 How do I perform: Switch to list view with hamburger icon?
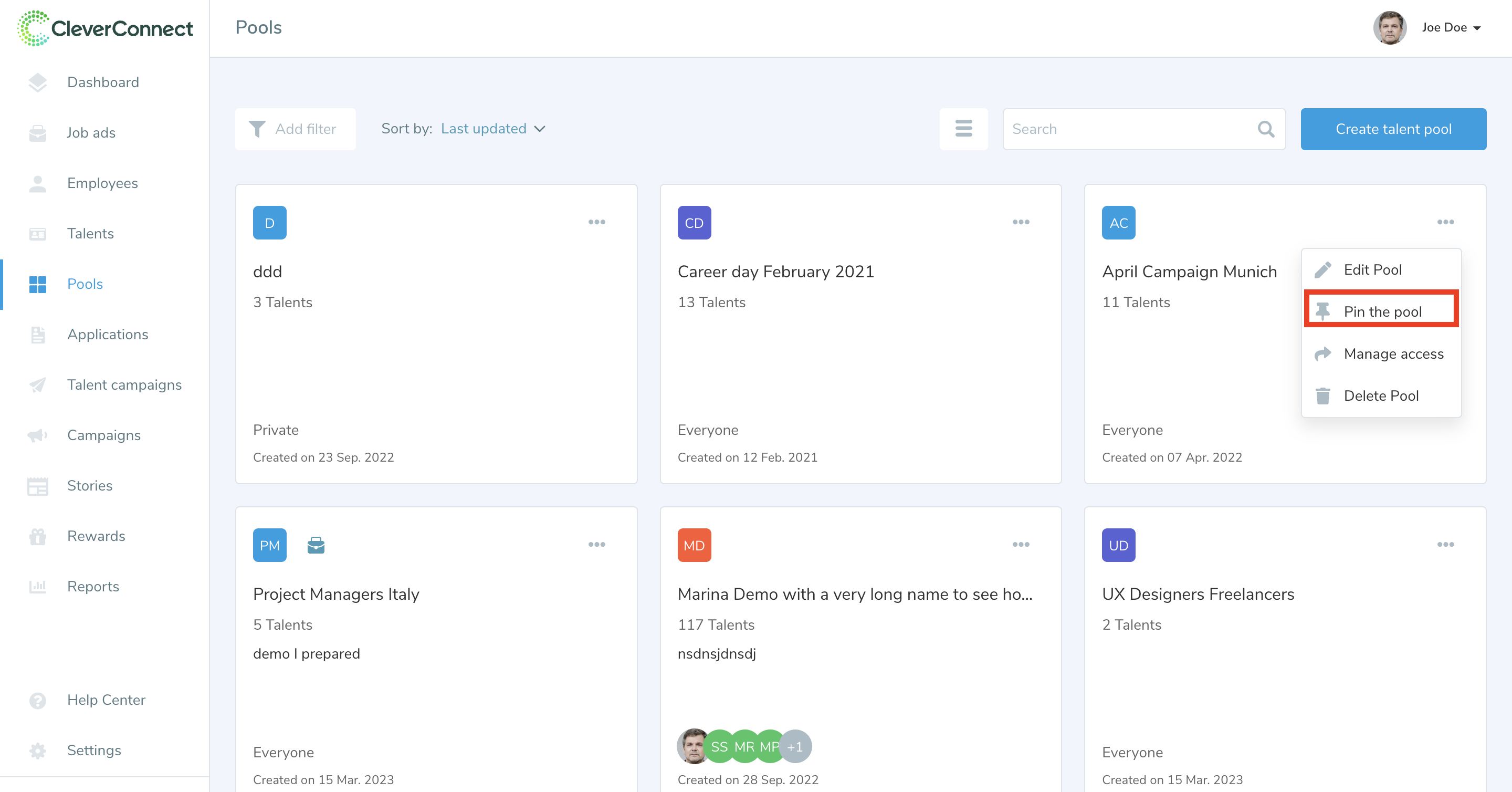point(963,129)
